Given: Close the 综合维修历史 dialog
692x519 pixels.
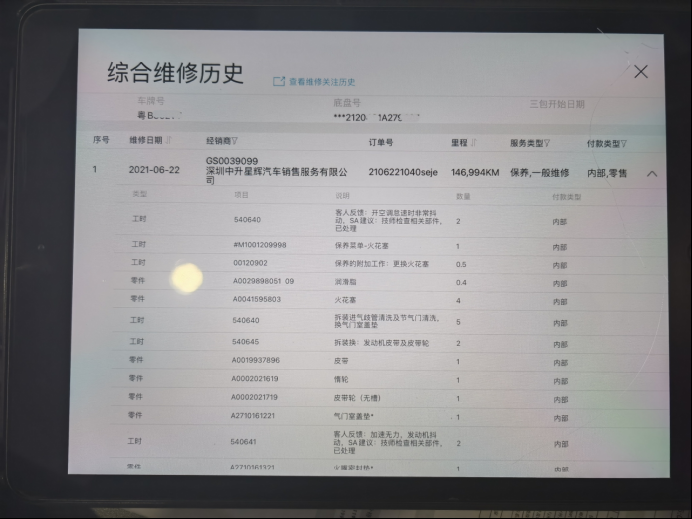Looking at the screenshot, I should pyautogui.click(x=641, y=71).
